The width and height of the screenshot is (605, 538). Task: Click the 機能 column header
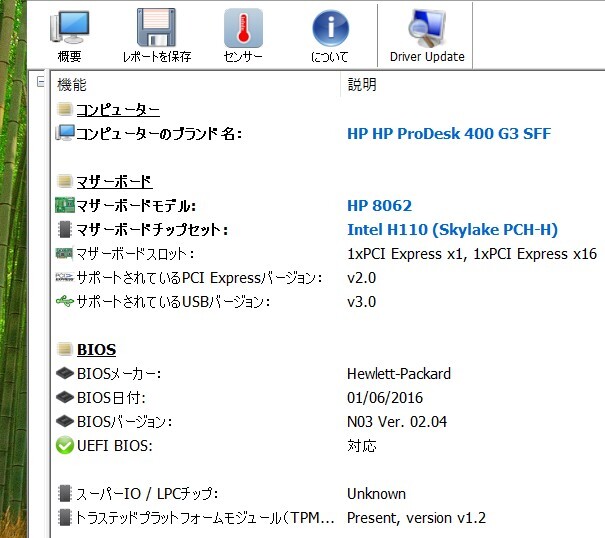point(72,85)
